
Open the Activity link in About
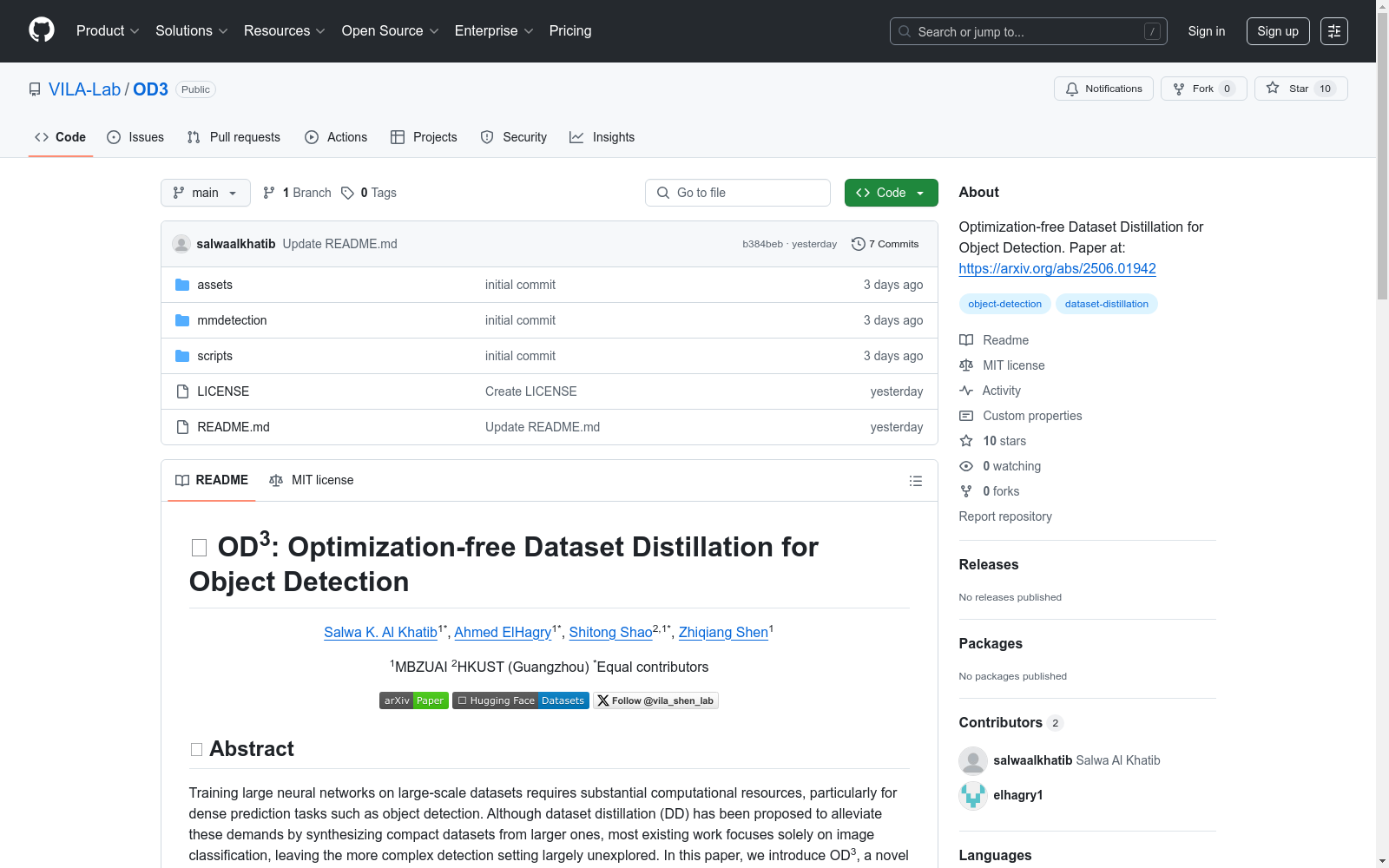click(990, 391)
